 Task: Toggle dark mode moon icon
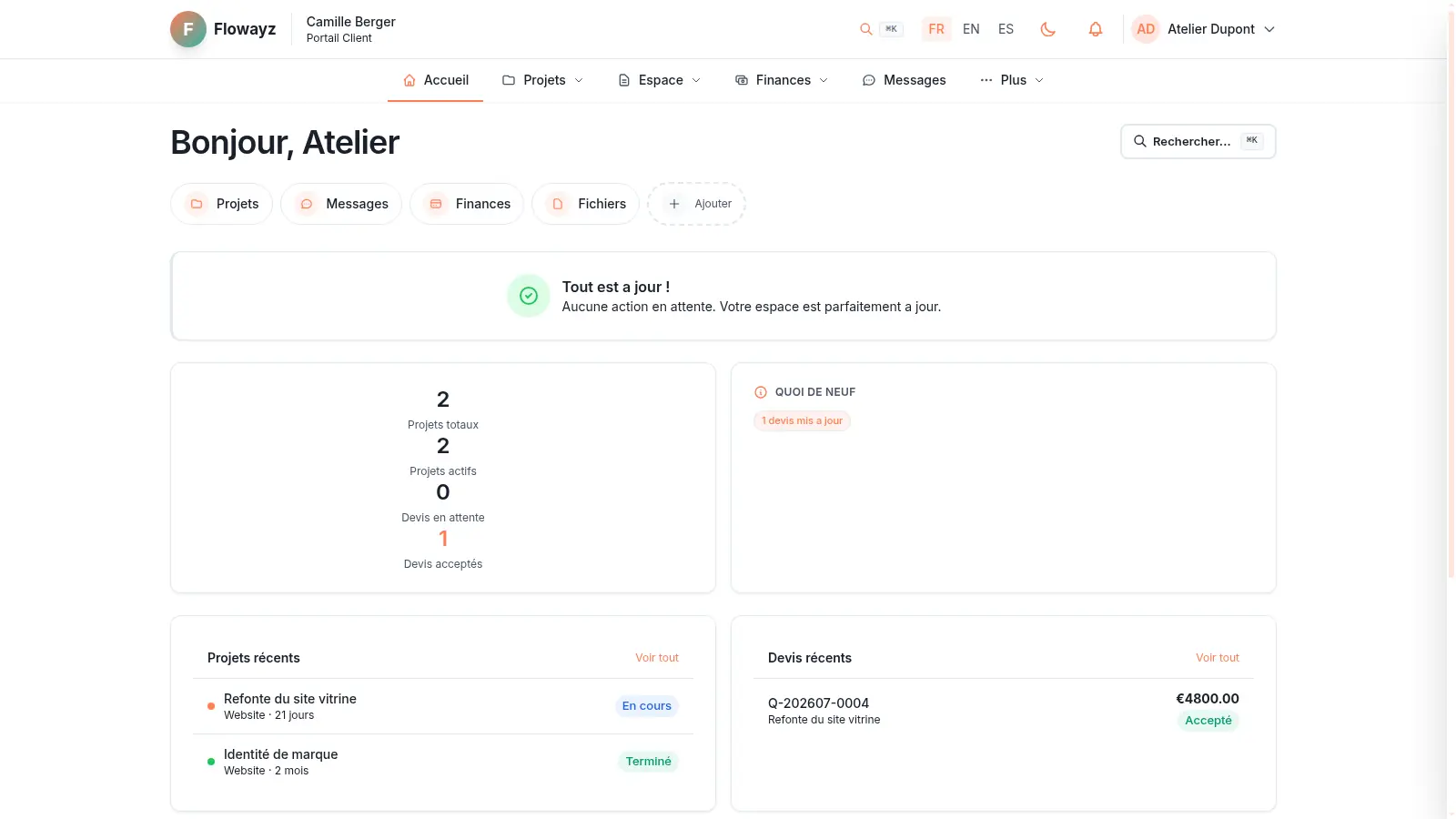tap(1048, 29)
